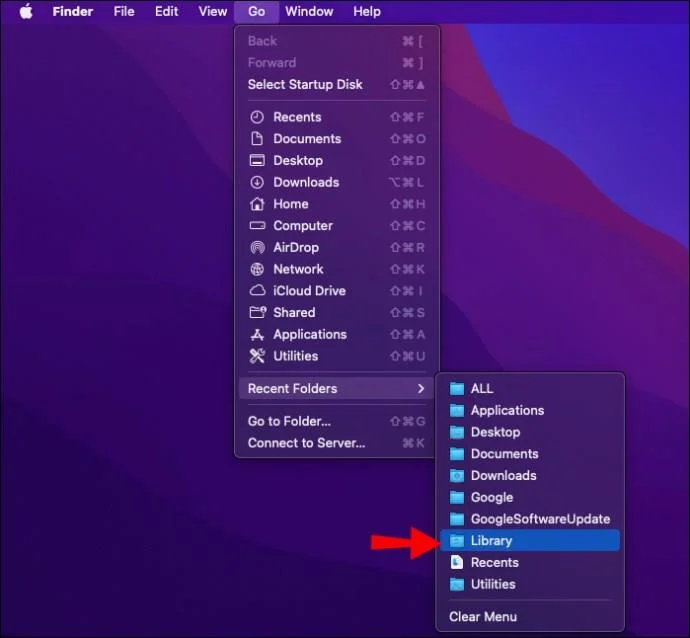The image size is (690, 638).
Task: Click the Documents folder icon in submenu
Action: [x=457, y=454]
